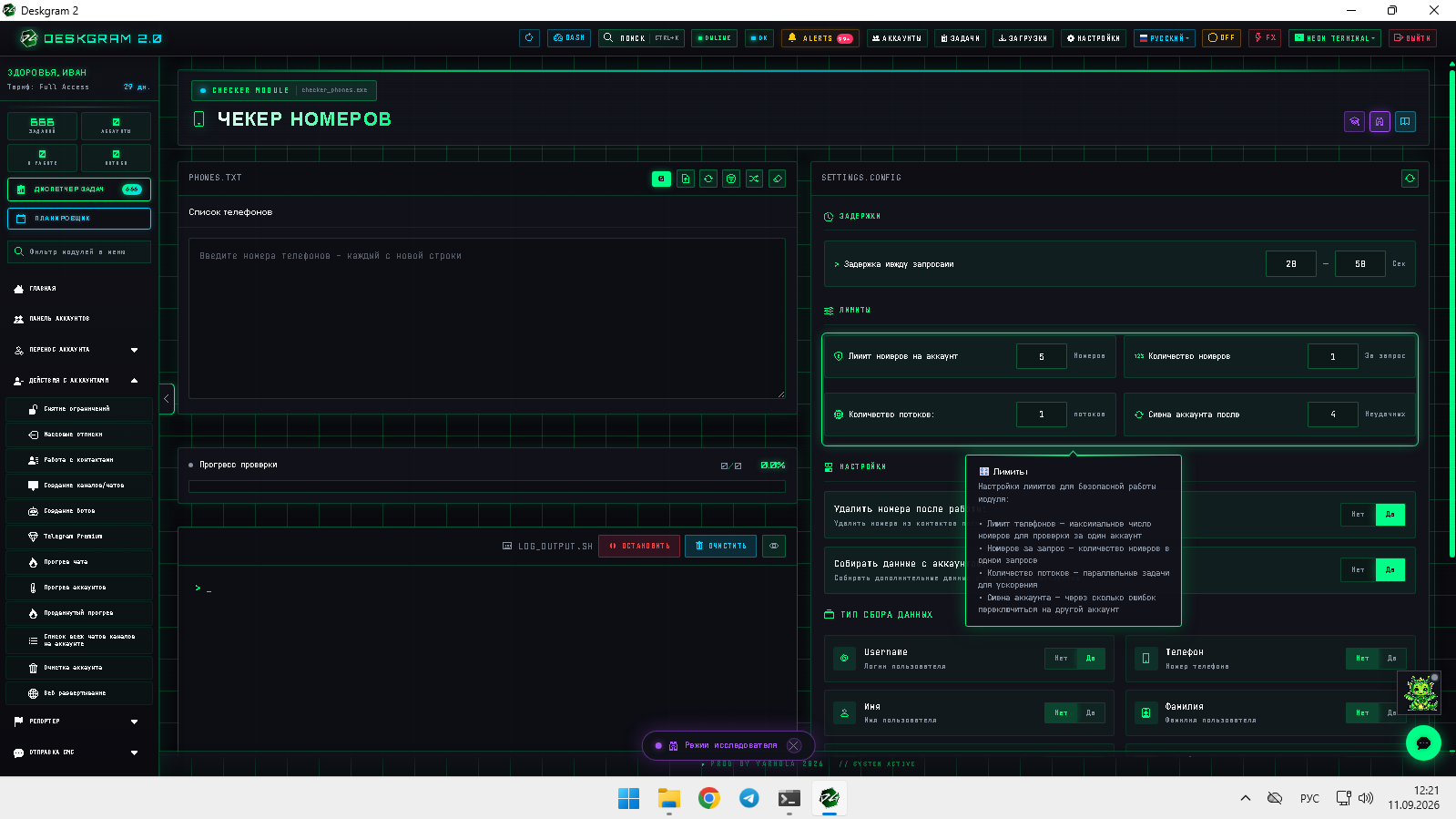This screenshot has height=819, width=1456.
Task: Close the Режим исследователя badge
Action: 794,745
